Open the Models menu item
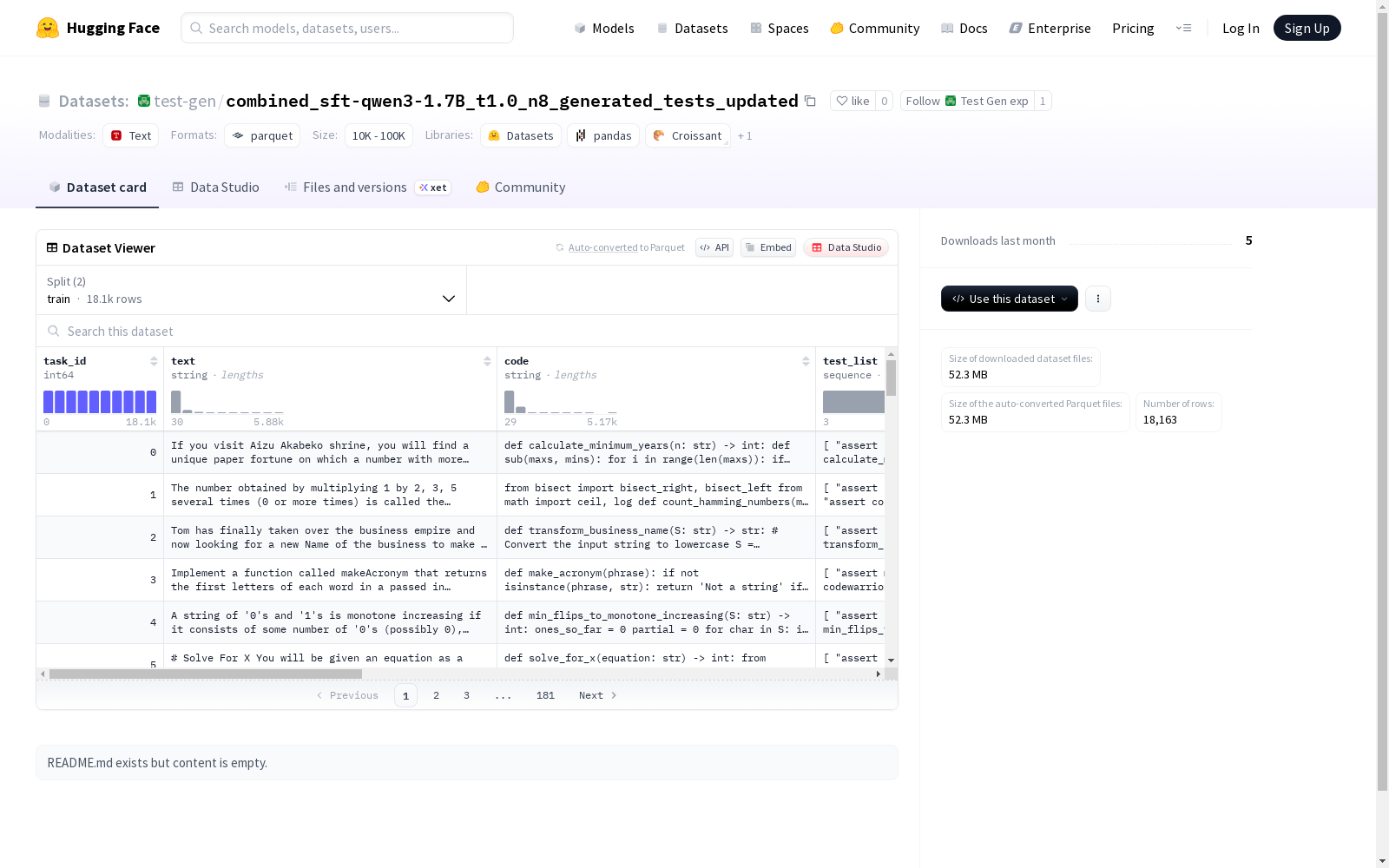The height and width of the screenshot is (868, 1389). tap(604, 28)
